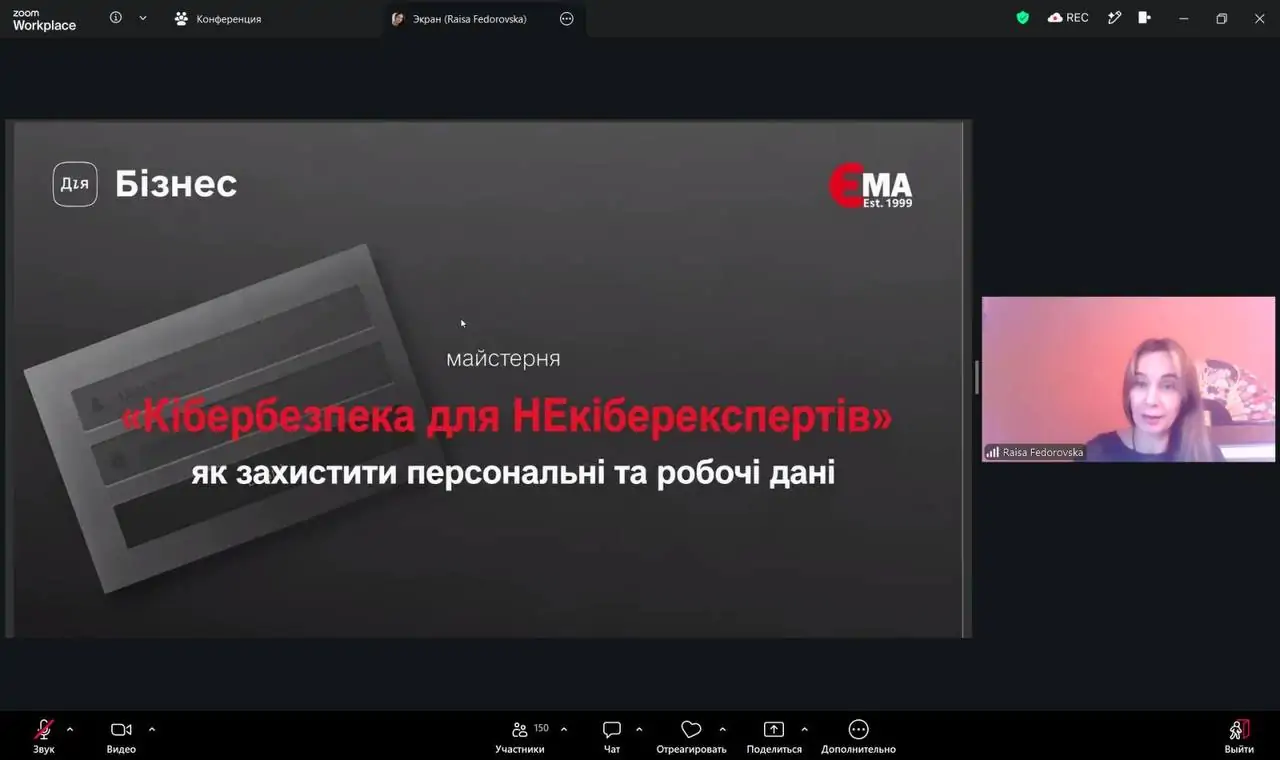Viewport: 1280px width, 760px height.
Task: Click the Zoom Workplace logo
Action: pos(44,20)
